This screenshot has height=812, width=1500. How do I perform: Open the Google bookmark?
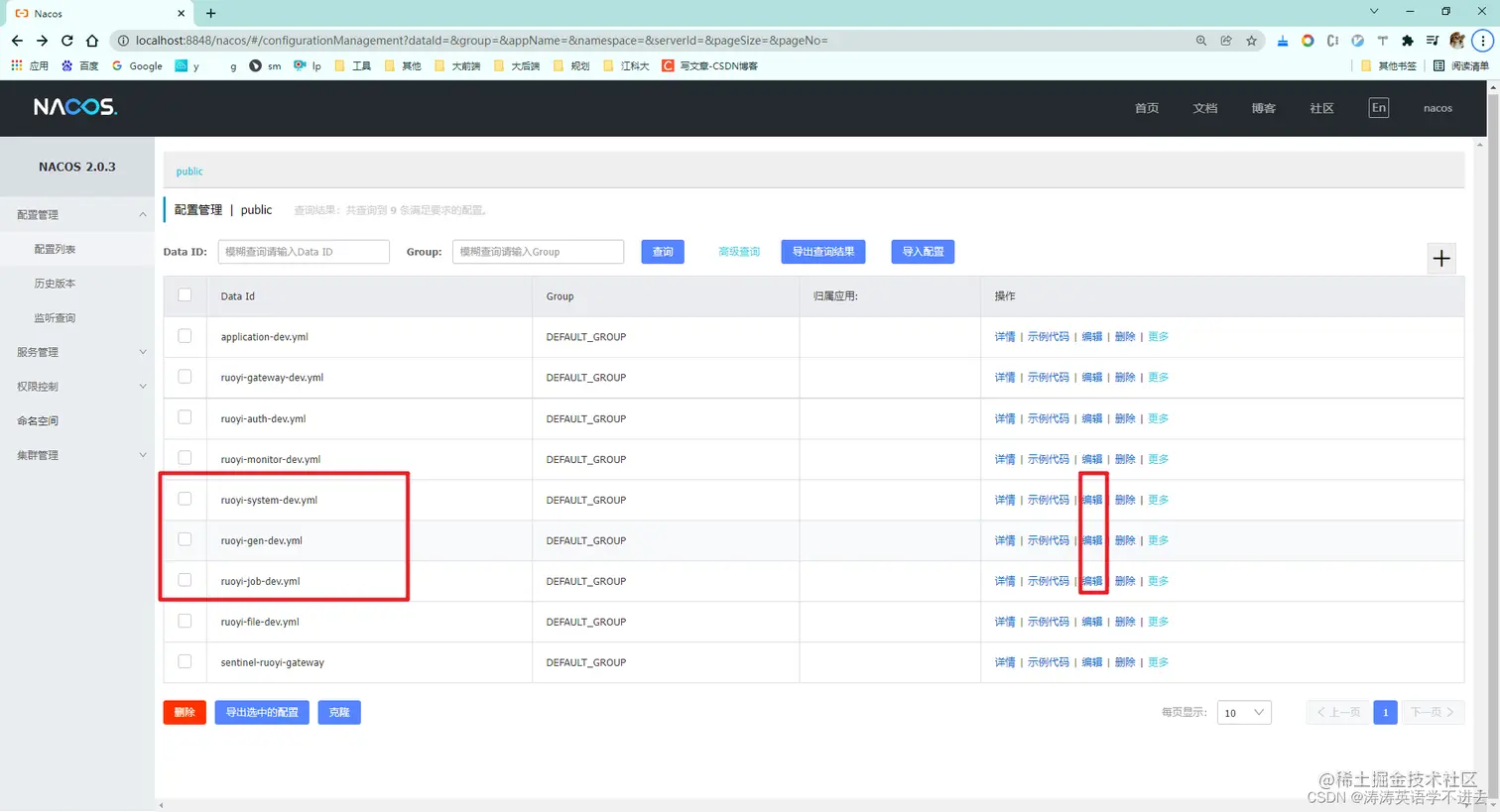[x=137, y=65]
